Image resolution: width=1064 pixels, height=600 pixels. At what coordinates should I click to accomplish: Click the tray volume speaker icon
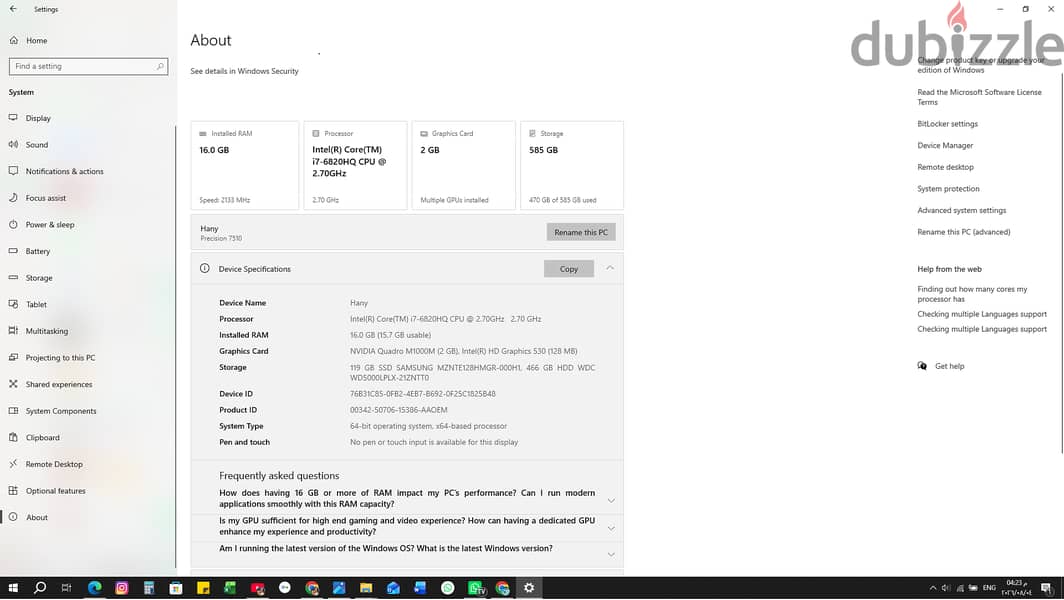pyautogui.click(x=946, y=588)
